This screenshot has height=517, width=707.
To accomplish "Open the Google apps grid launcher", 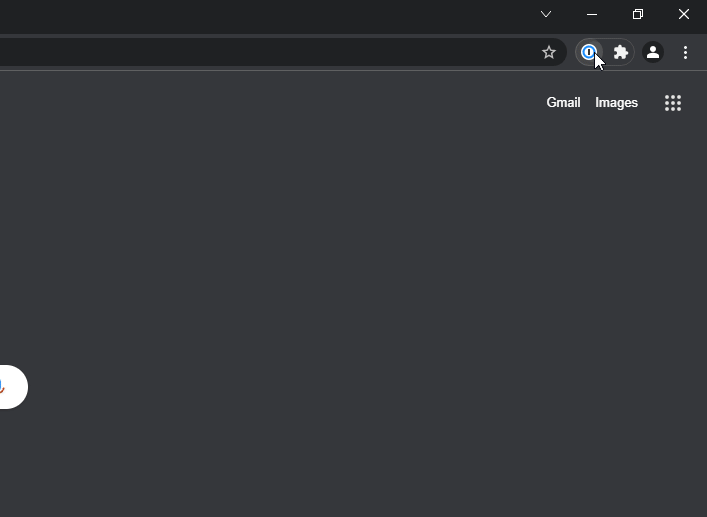I will coord(673,103).
